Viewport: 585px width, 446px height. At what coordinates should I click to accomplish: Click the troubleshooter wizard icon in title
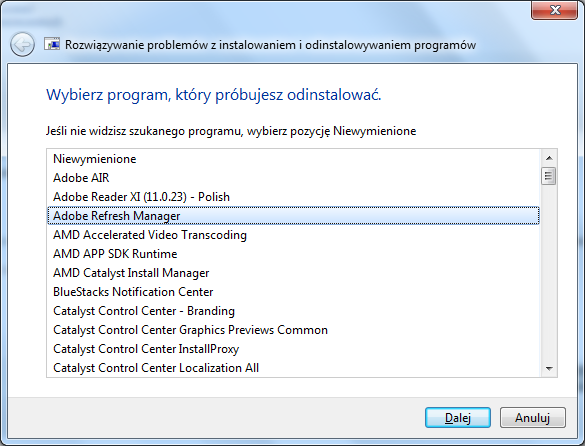click(52, 44)
